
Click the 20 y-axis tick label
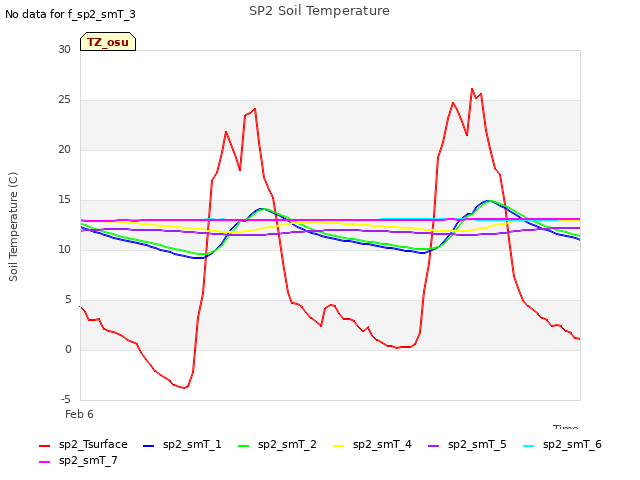[64, 149]
